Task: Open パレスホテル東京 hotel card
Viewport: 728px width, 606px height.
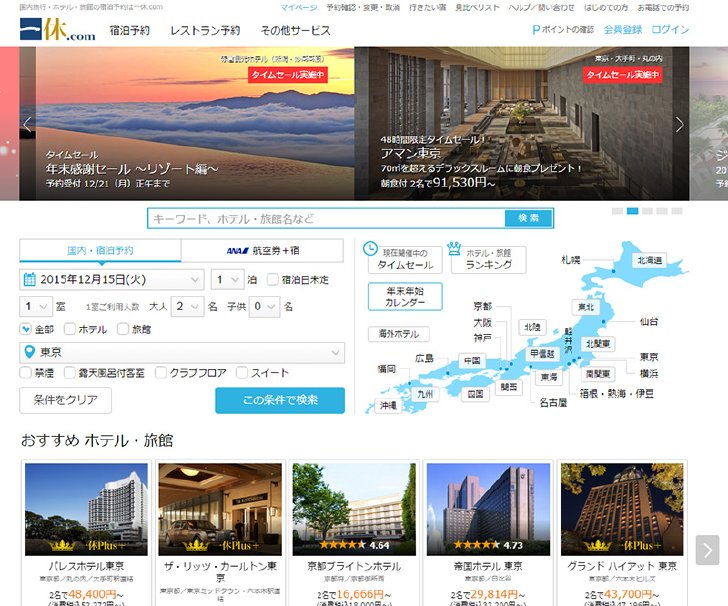Action: pos(86,533)
